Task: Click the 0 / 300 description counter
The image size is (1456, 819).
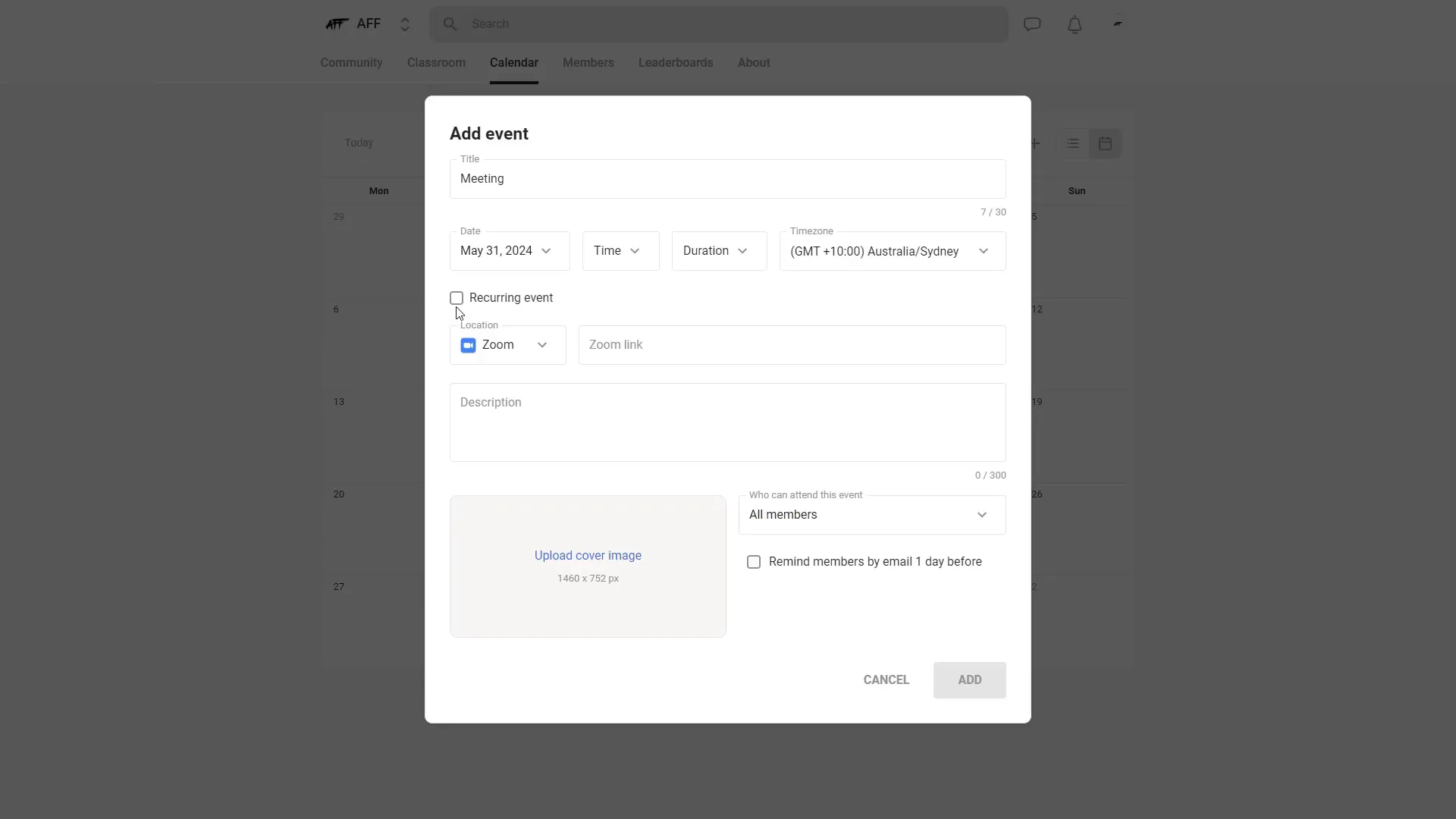Action: point(990,475)
